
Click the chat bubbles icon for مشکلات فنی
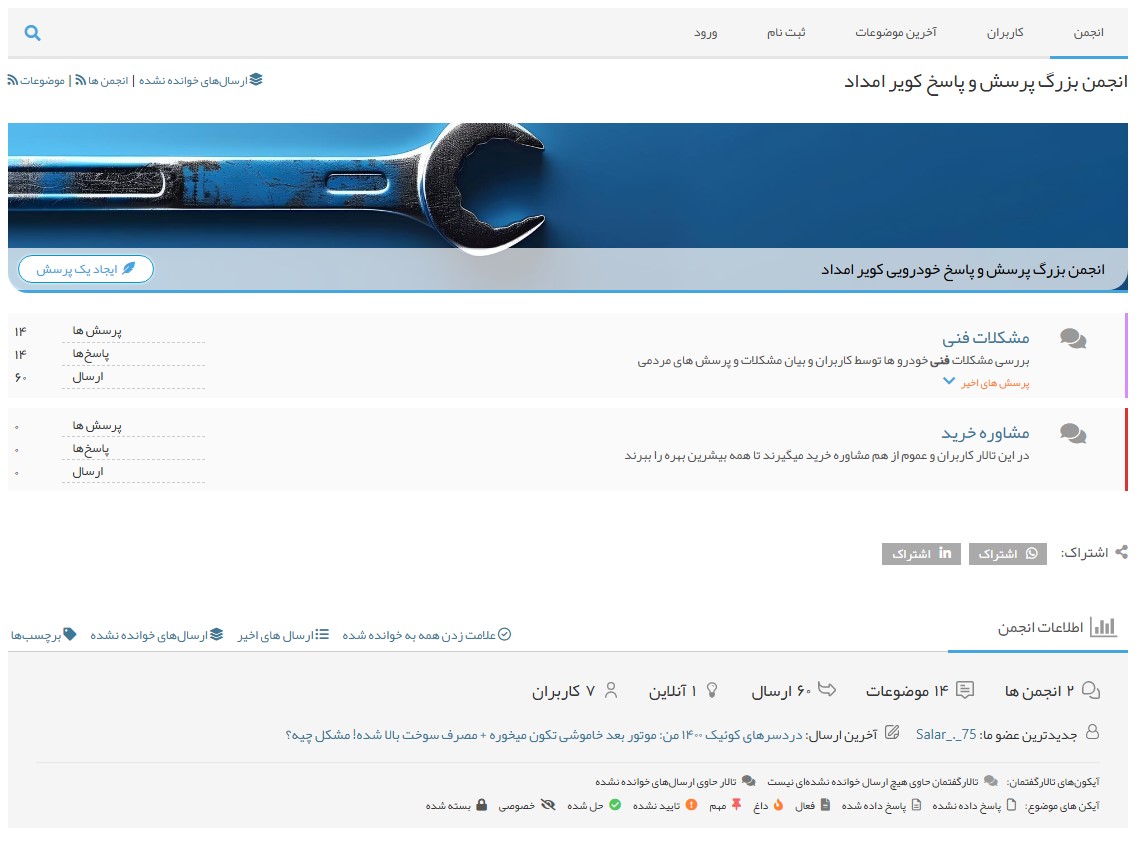coord(1073,338)
